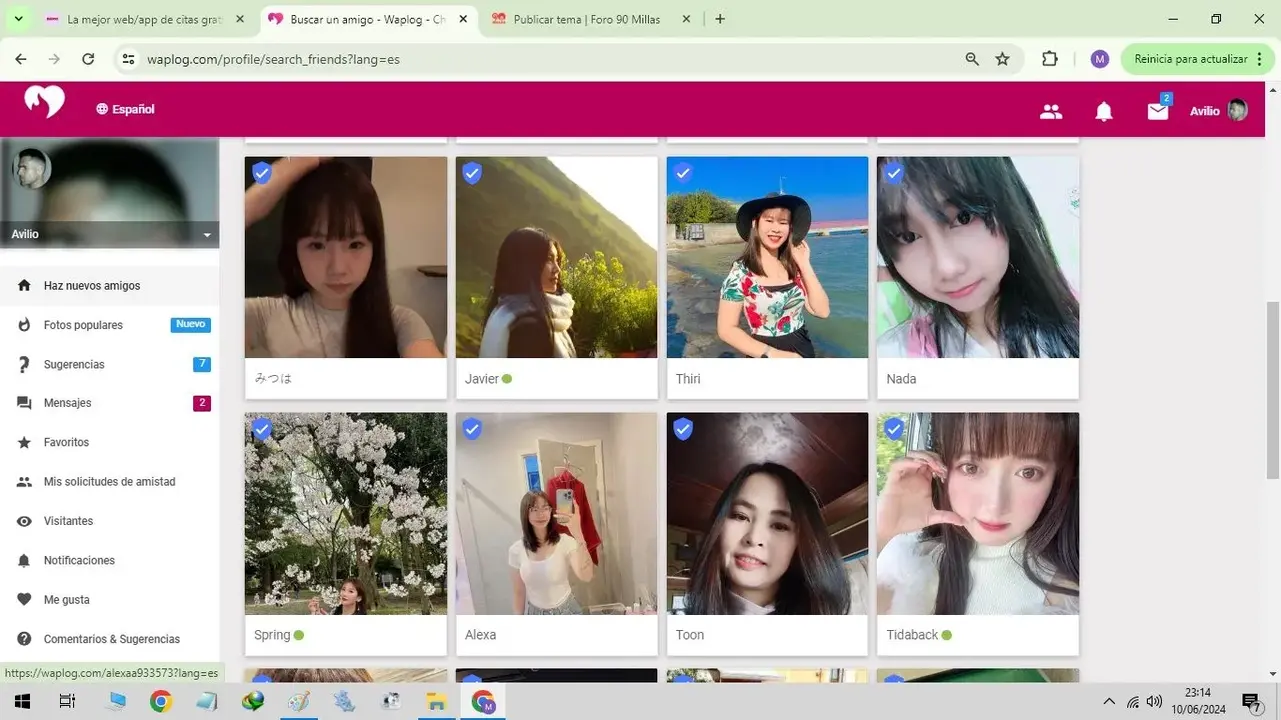
Task: Click the question mark icon for Sugerencias
Action: tap(24, 365)
